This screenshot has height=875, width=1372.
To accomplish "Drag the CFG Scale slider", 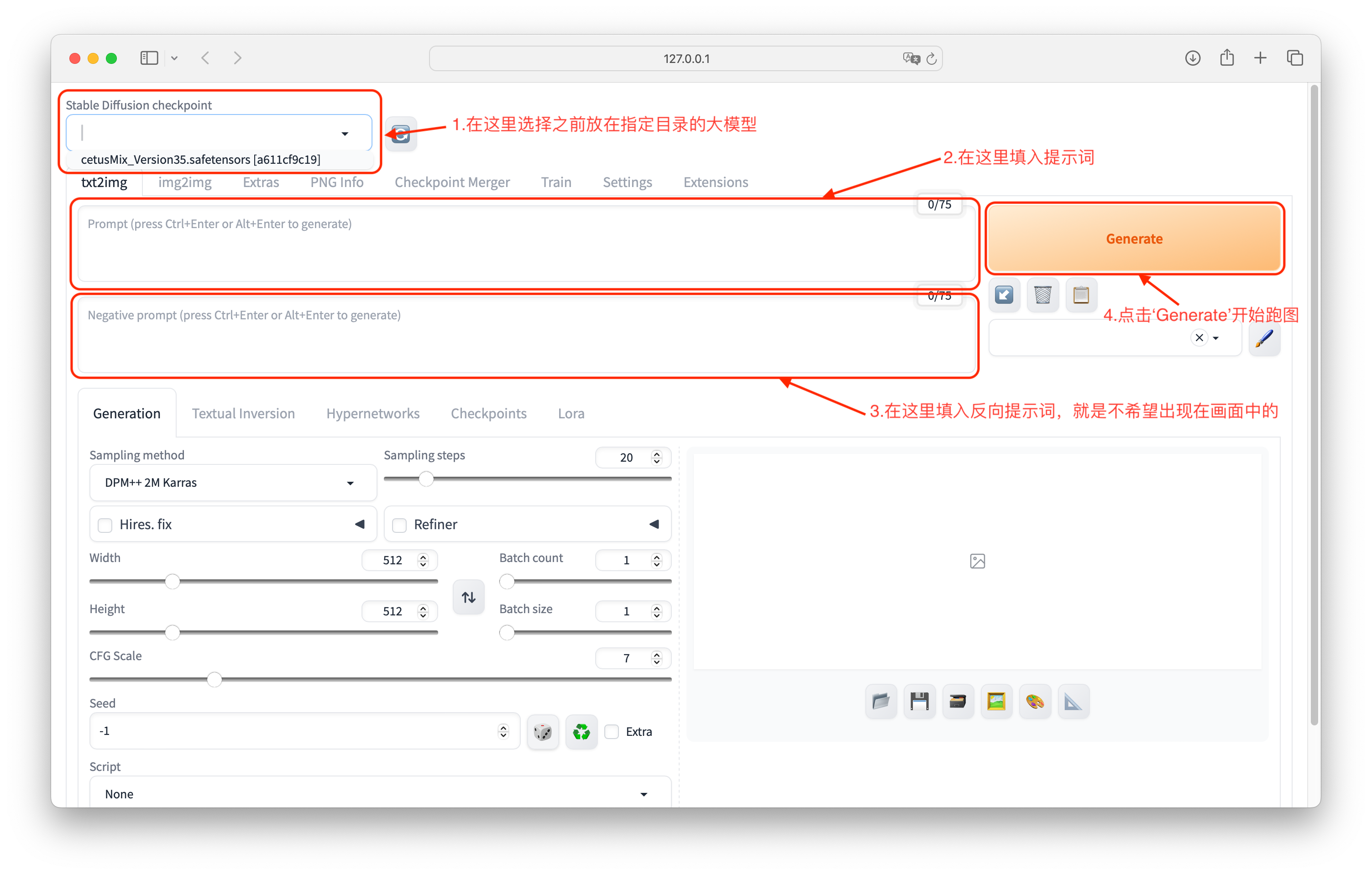I will [x=215, y=678].
